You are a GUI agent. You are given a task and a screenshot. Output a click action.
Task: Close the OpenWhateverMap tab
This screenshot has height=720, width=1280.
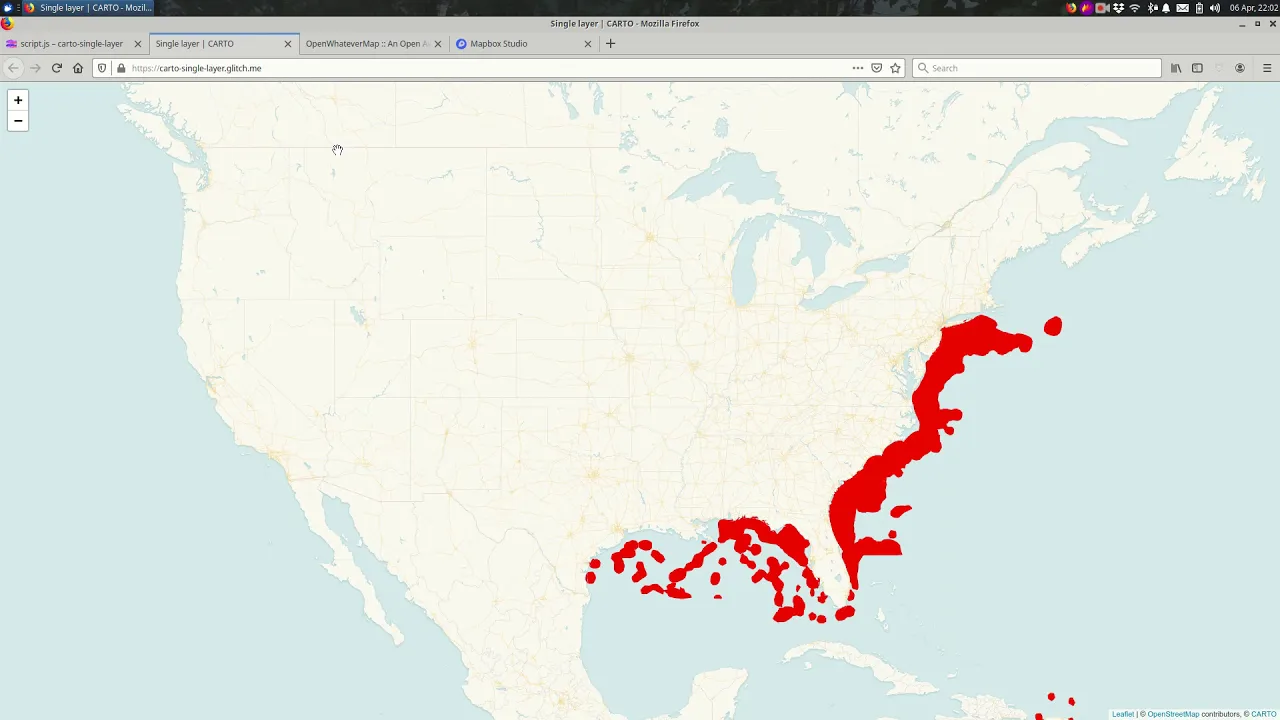point(438,44)
